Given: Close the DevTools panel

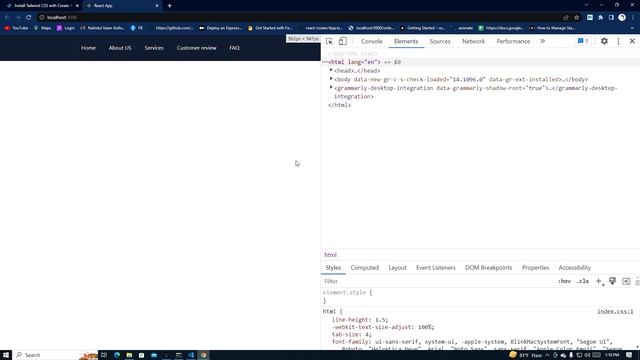Looking at the screenshot, I should (x=632, y=41).
